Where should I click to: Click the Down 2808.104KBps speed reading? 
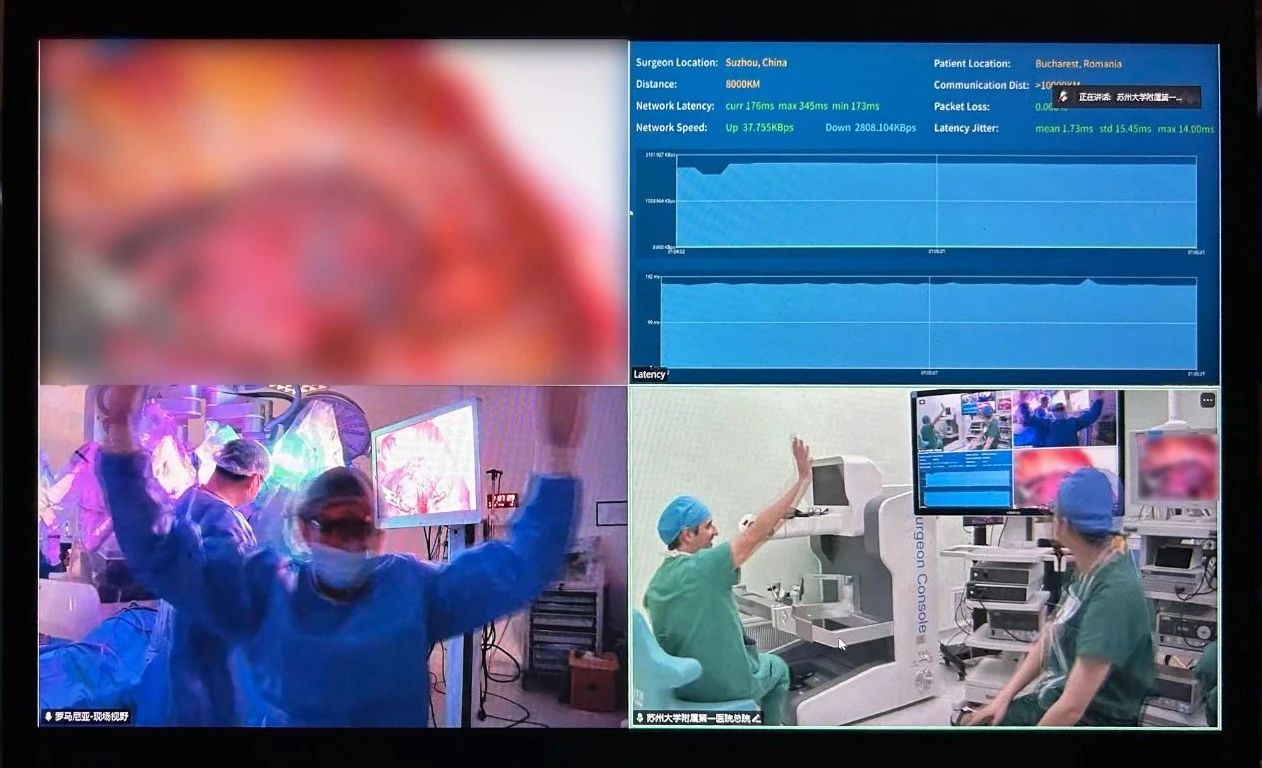tap(870, 128)
